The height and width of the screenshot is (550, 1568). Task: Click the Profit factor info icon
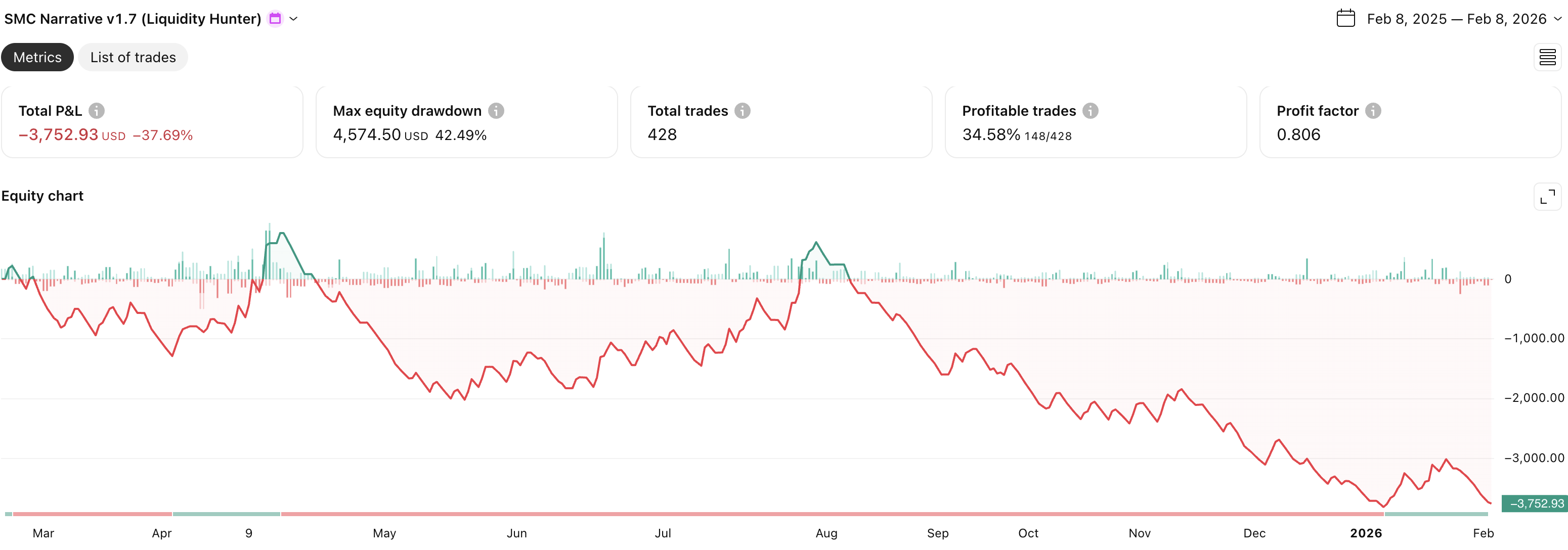(x=1373, y=111)
